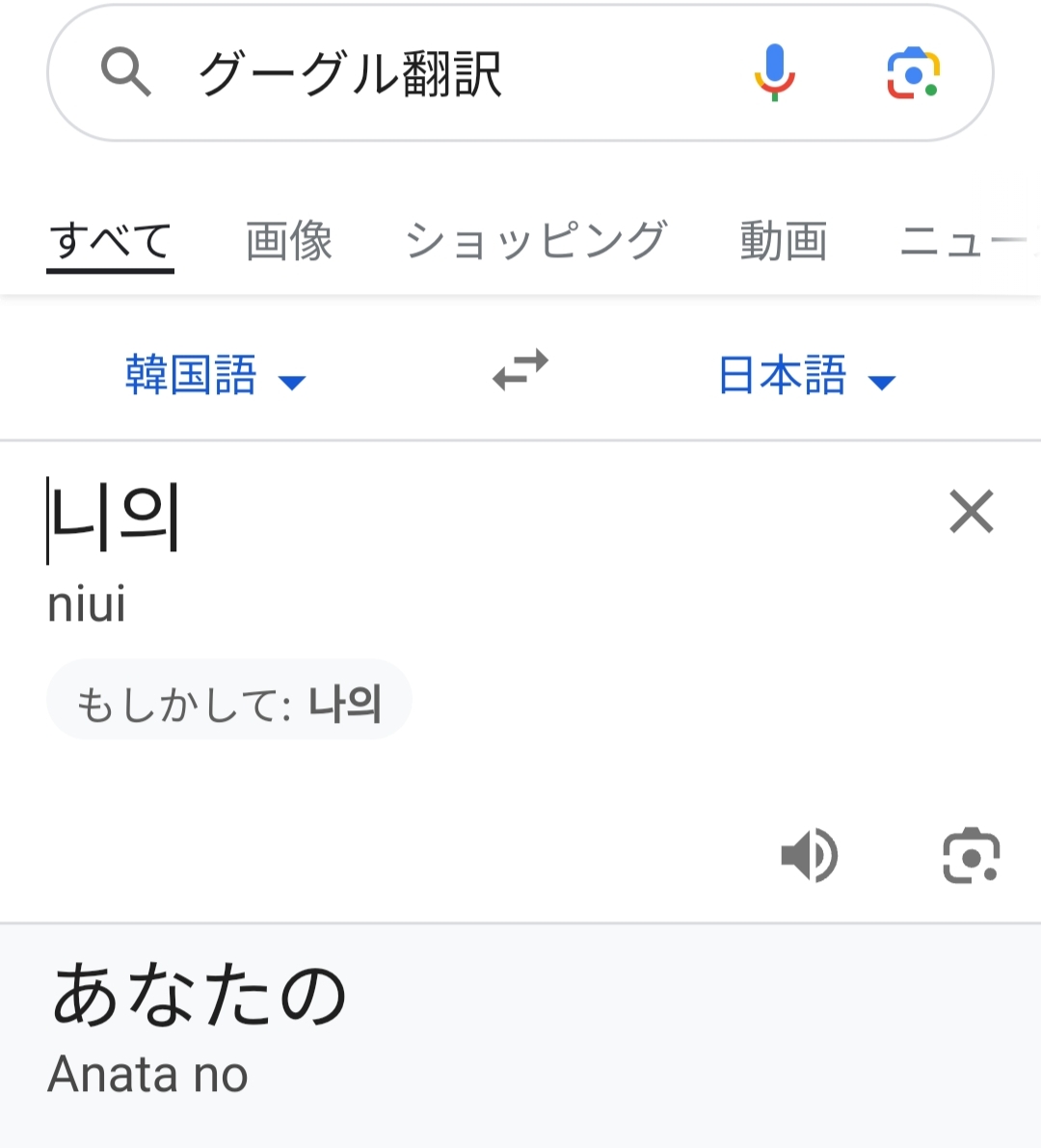
Task: Open the ショッピング tab
Action: (536, 241)
